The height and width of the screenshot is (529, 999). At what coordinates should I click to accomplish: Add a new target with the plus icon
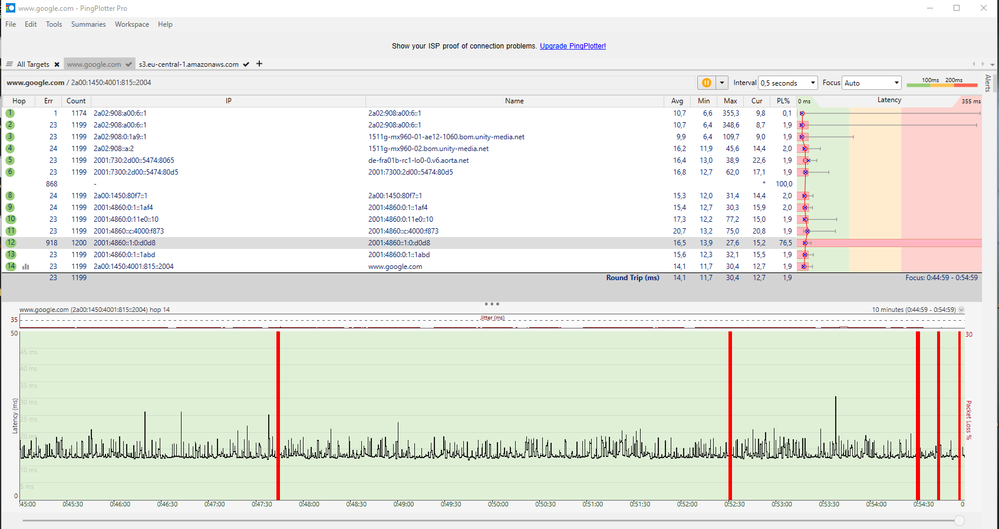pos(260,64)
